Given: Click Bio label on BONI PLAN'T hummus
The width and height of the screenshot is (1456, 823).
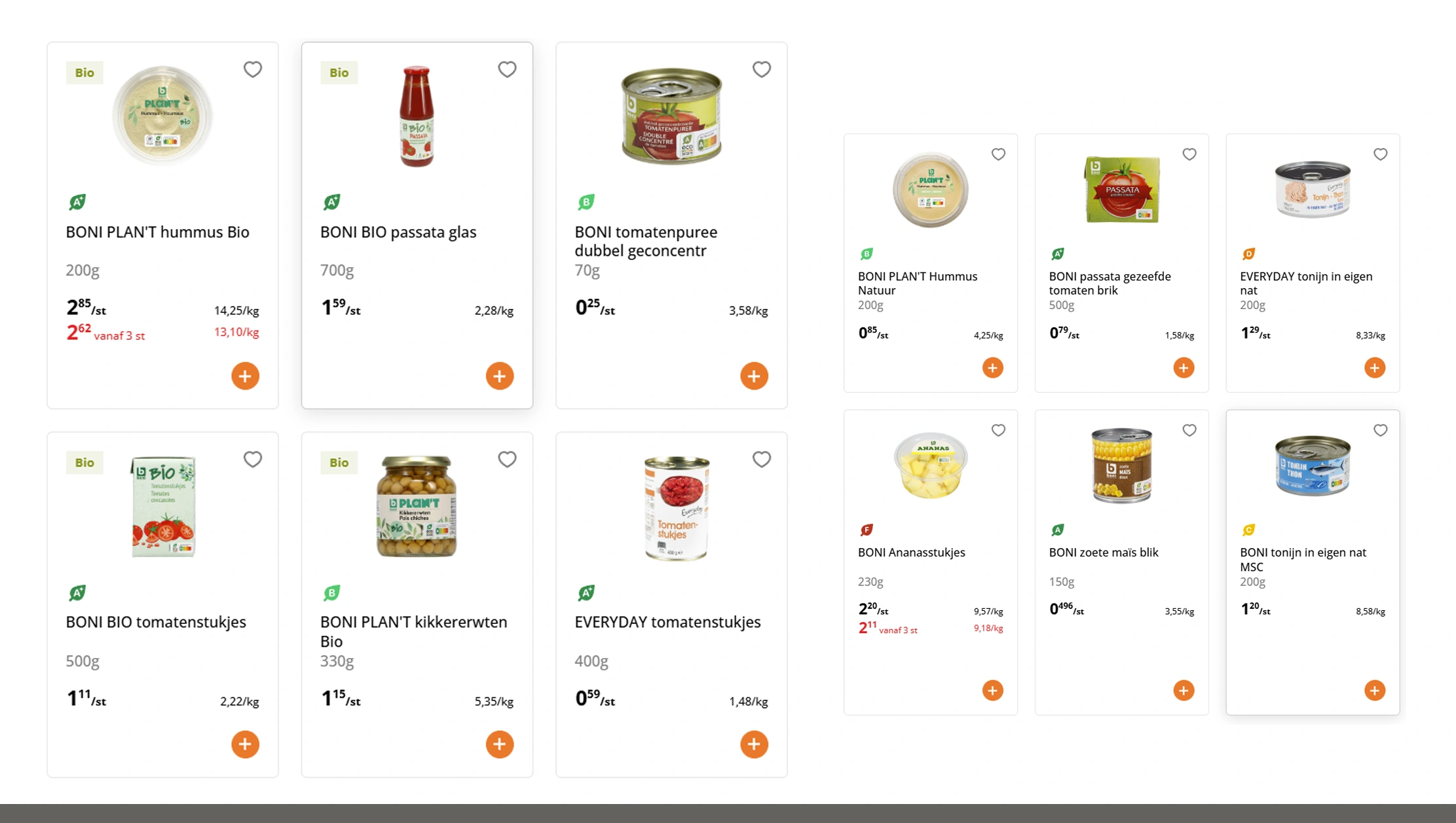Looking at the screenshot, I should (x=84, y=73).
